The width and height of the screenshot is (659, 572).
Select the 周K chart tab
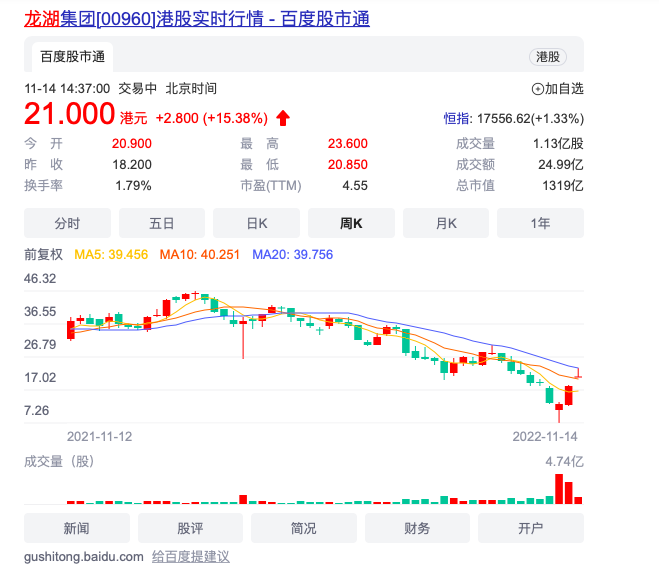[x=351, y=223]
